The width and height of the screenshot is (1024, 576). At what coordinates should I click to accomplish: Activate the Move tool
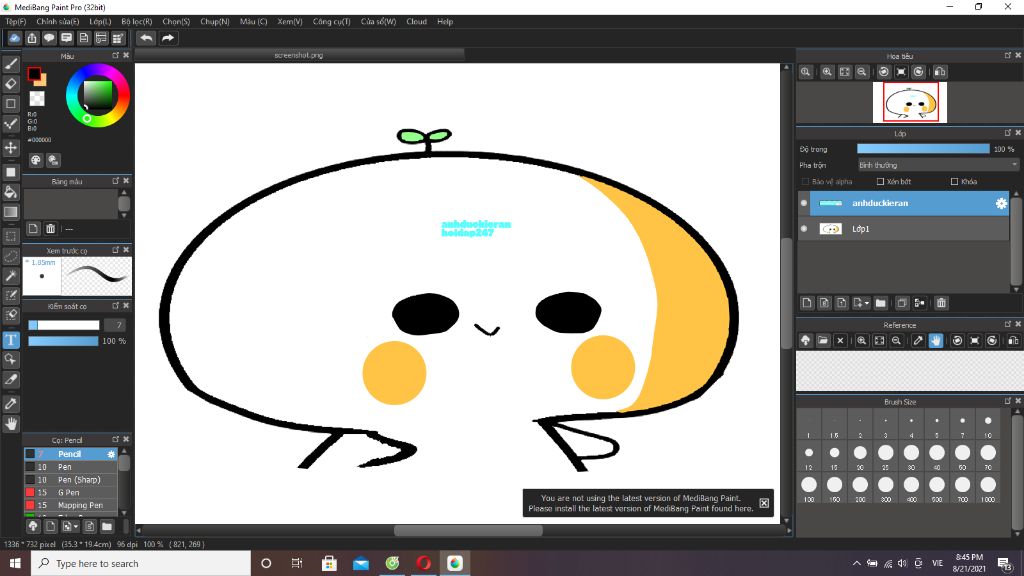(x=11, y=148)
